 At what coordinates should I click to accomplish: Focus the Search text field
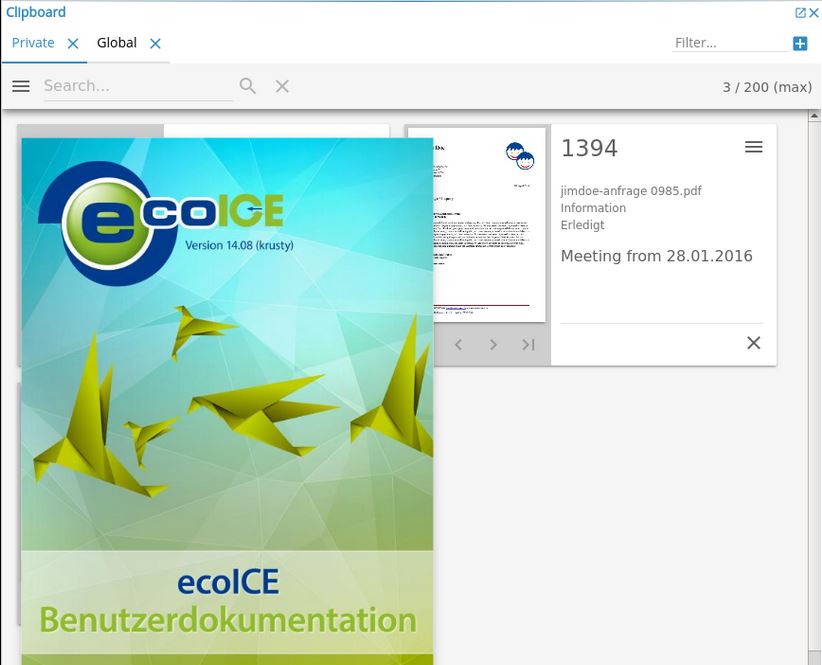coord(138,86)
